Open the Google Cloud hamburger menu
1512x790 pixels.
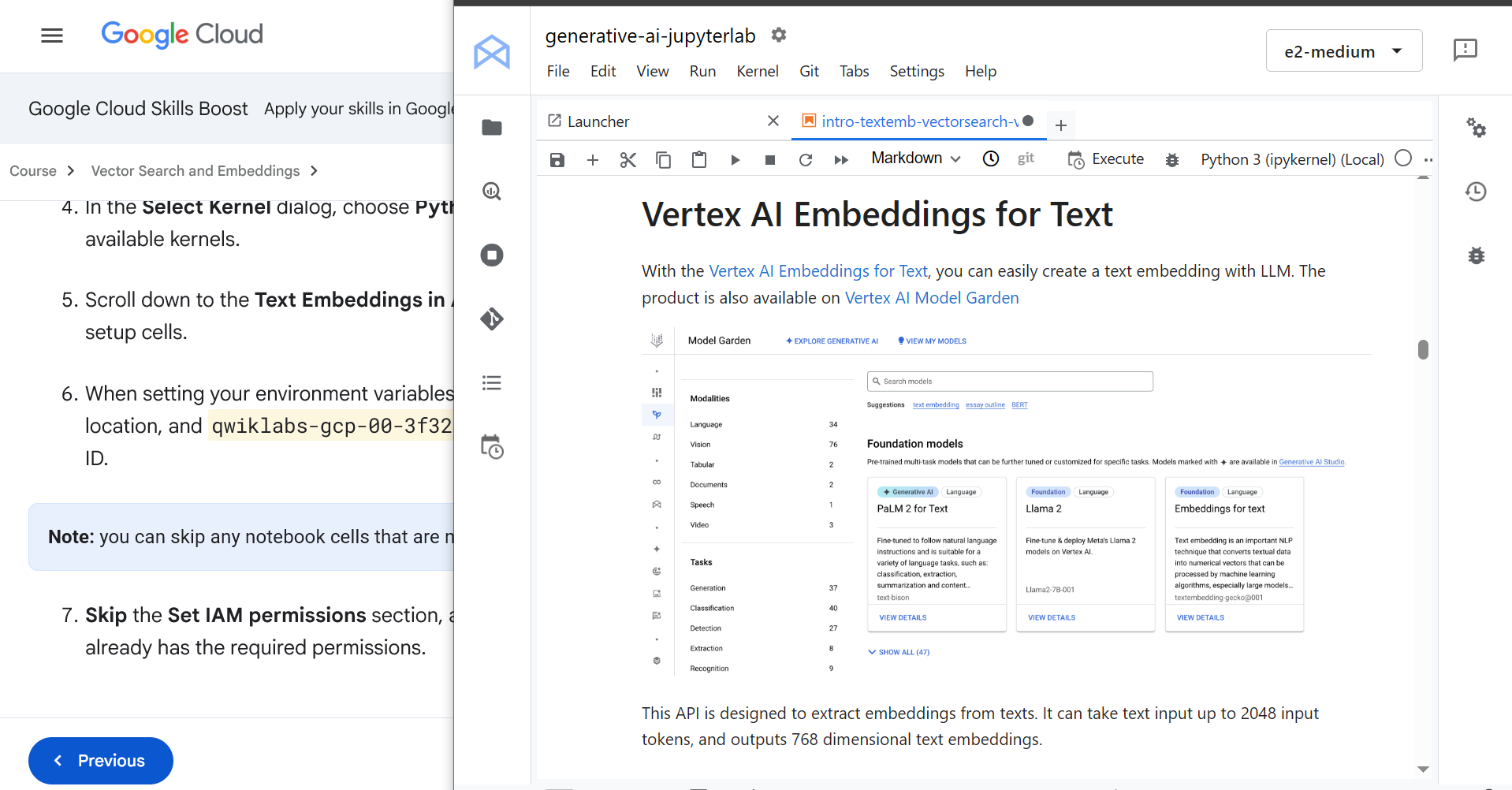52,35
